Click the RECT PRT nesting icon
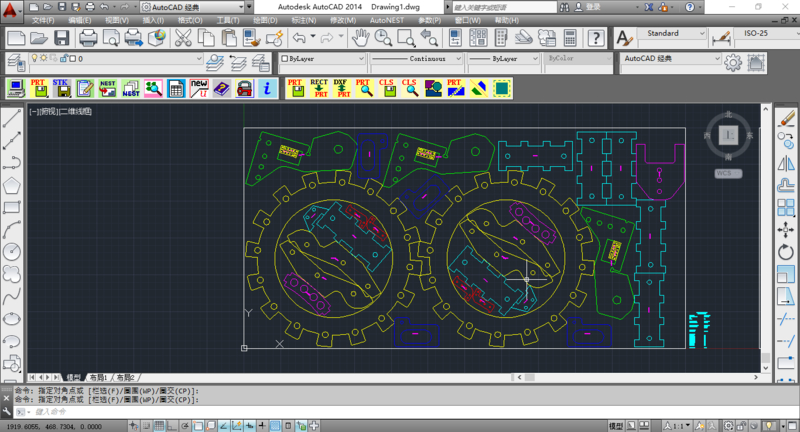 click(x=319, y=88)
